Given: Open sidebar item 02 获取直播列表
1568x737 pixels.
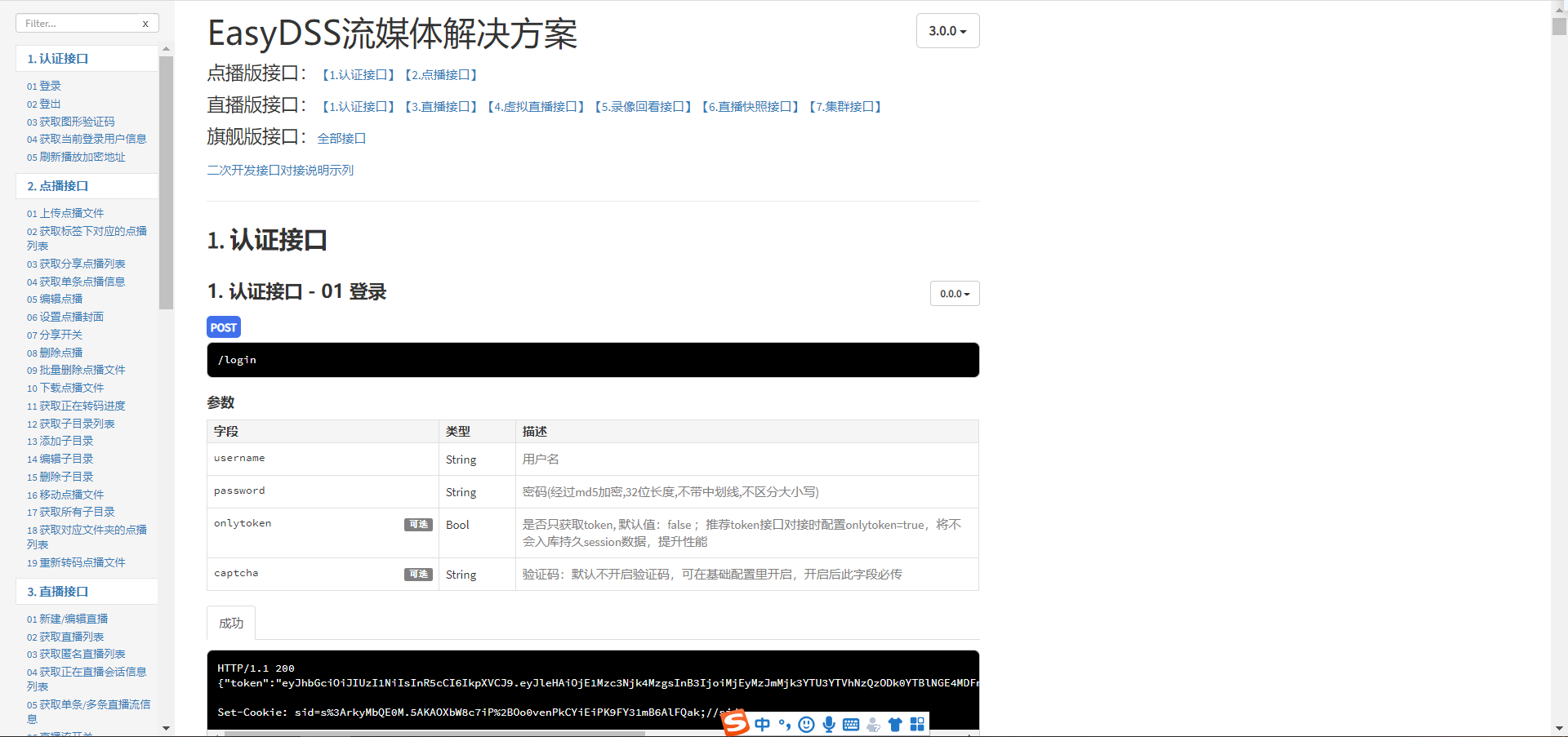Looking at the screenshot, I should [x=65, y=637].
